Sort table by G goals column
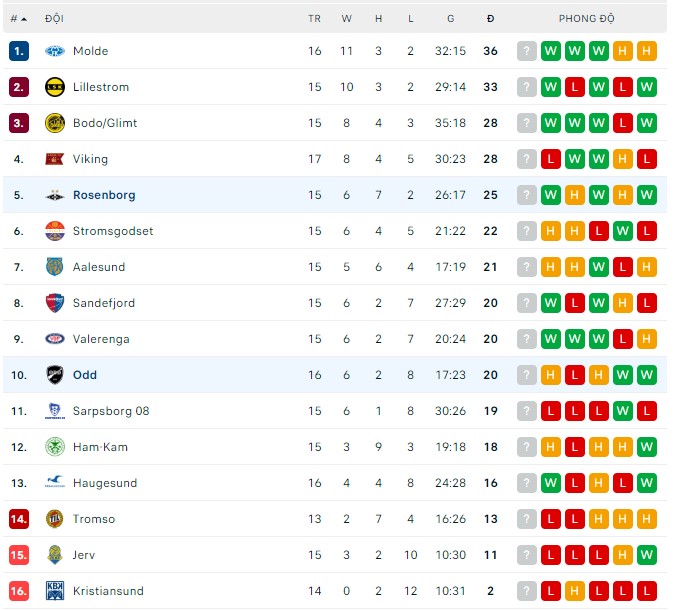The image size is (676, 610). click(x=451, y=19)
